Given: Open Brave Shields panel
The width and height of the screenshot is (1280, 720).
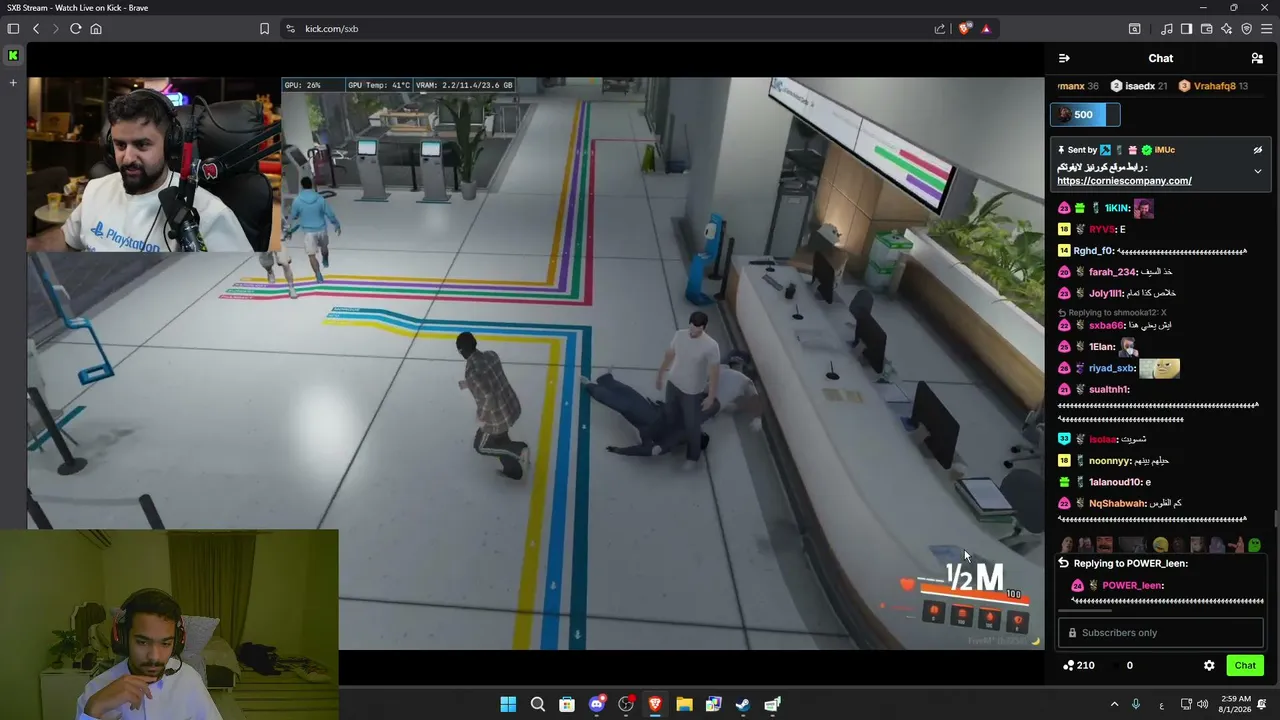Looking at the screenshot, I should [x=964, y=29].
